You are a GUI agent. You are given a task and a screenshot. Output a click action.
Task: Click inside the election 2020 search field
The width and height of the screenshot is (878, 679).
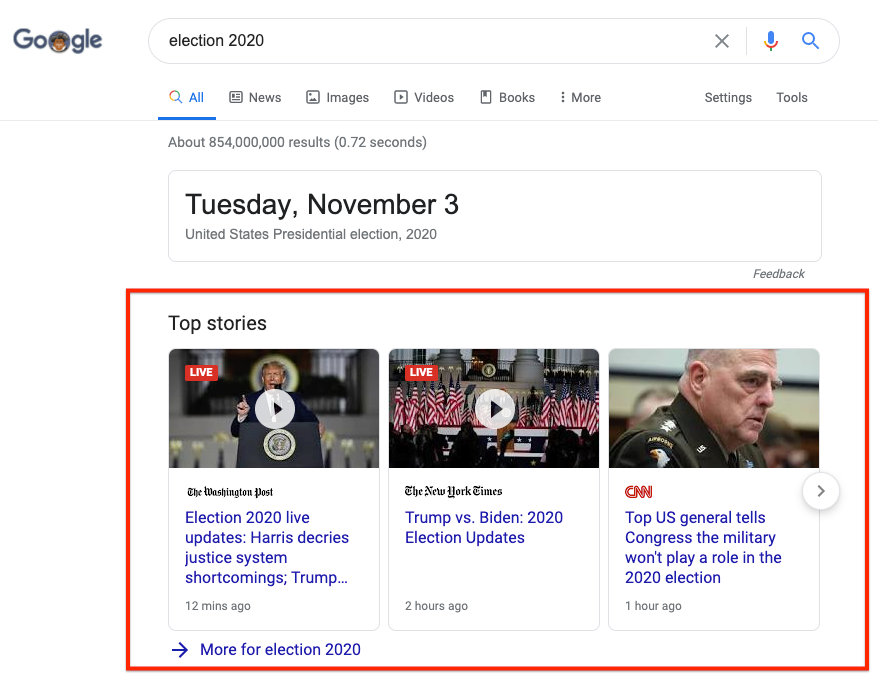pyautogui.click(x=400, y=41)
